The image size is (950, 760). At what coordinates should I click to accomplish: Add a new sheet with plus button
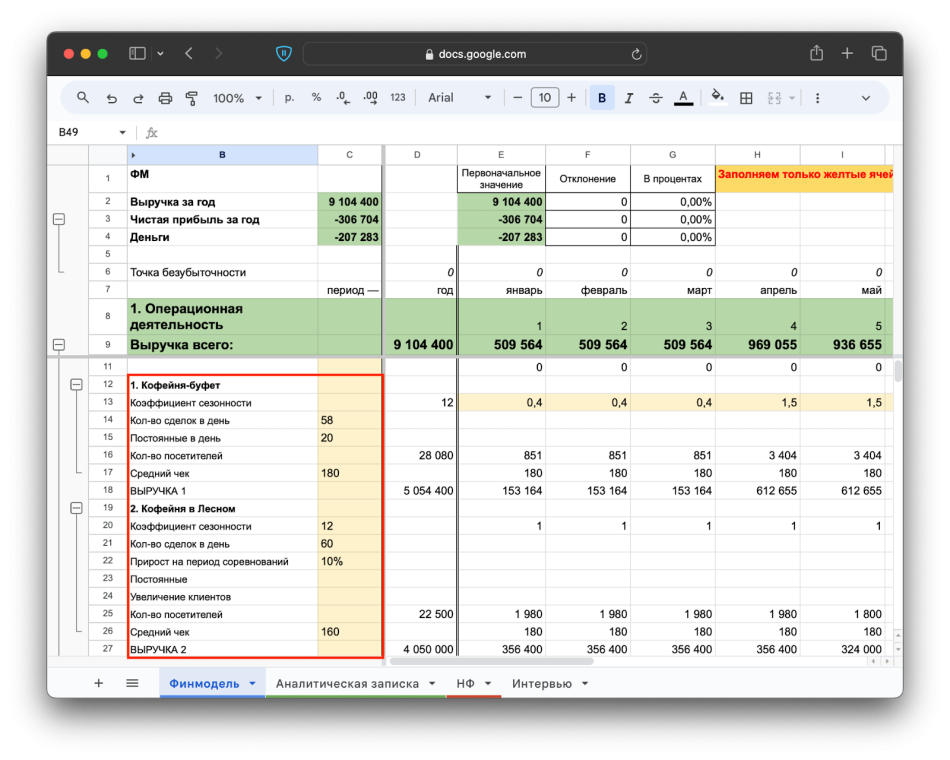pos(98,683)
